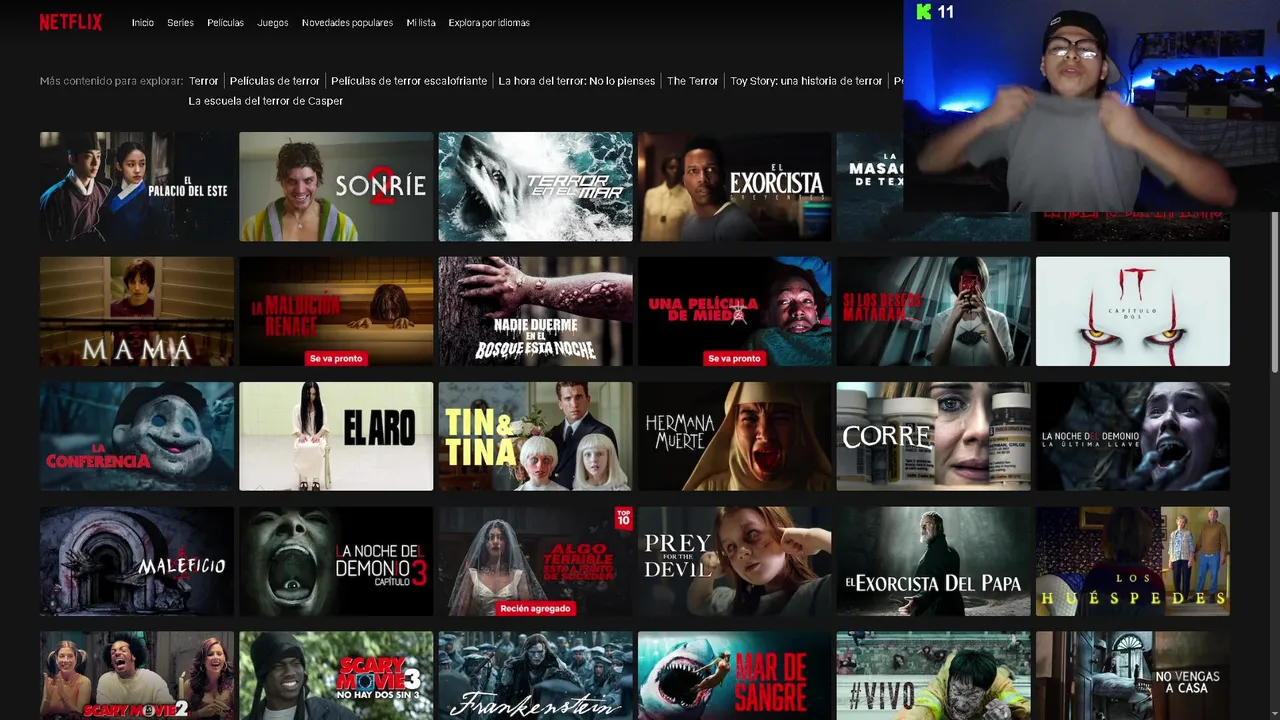Open La Maldición Renace thumbnail
The image size is (1280, 720).
336,311
